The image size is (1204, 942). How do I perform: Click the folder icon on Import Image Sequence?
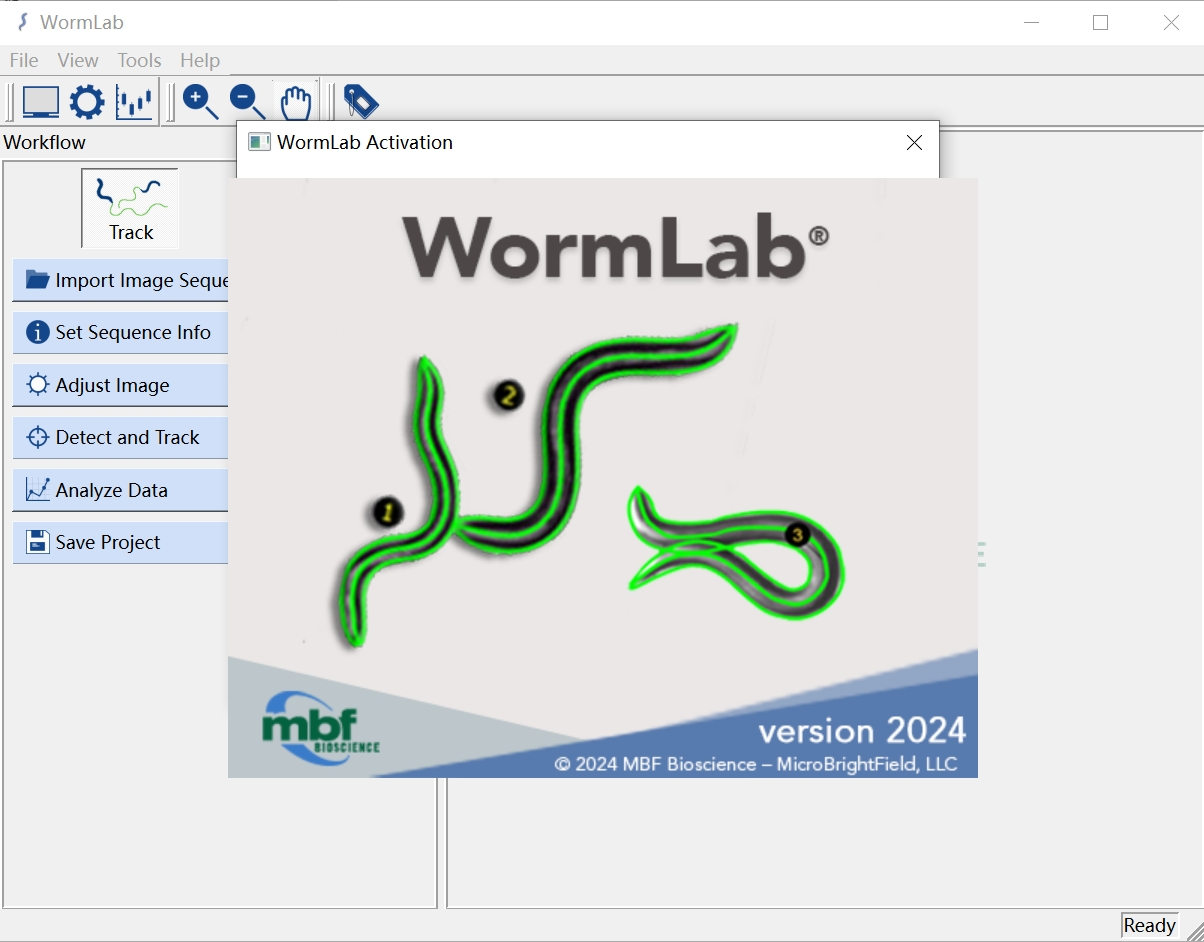[37, 280]
